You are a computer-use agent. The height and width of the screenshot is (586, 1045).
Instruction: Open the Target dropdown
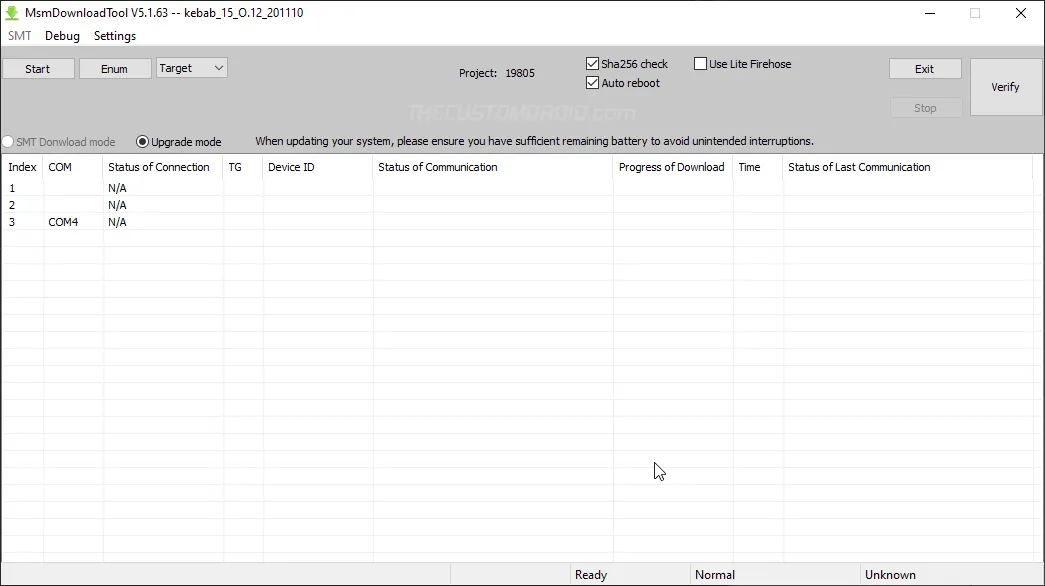coord(190,68)
